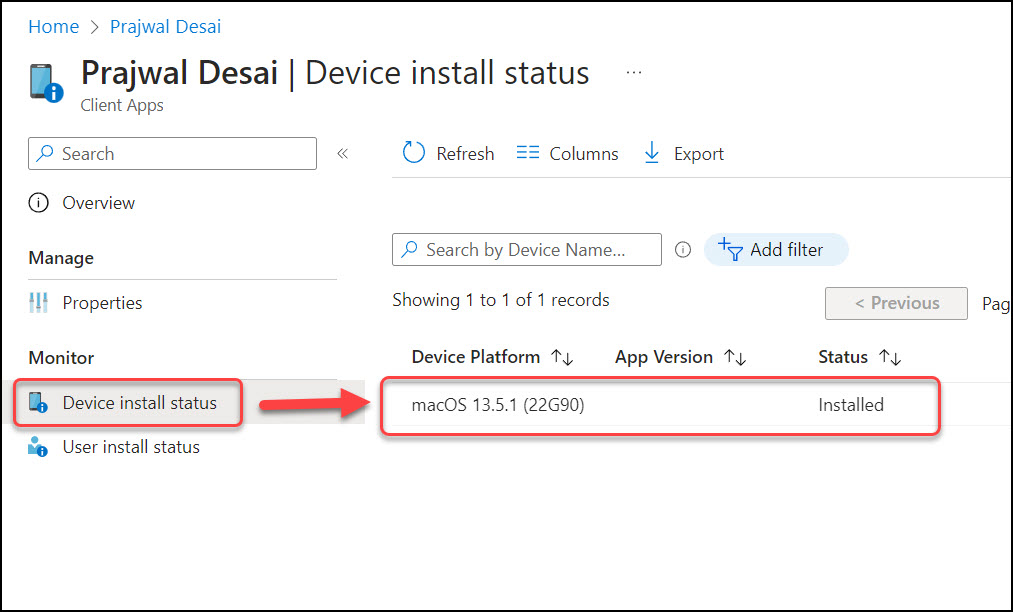
Task: Select the Overview info icon
Action: (39, 203)
